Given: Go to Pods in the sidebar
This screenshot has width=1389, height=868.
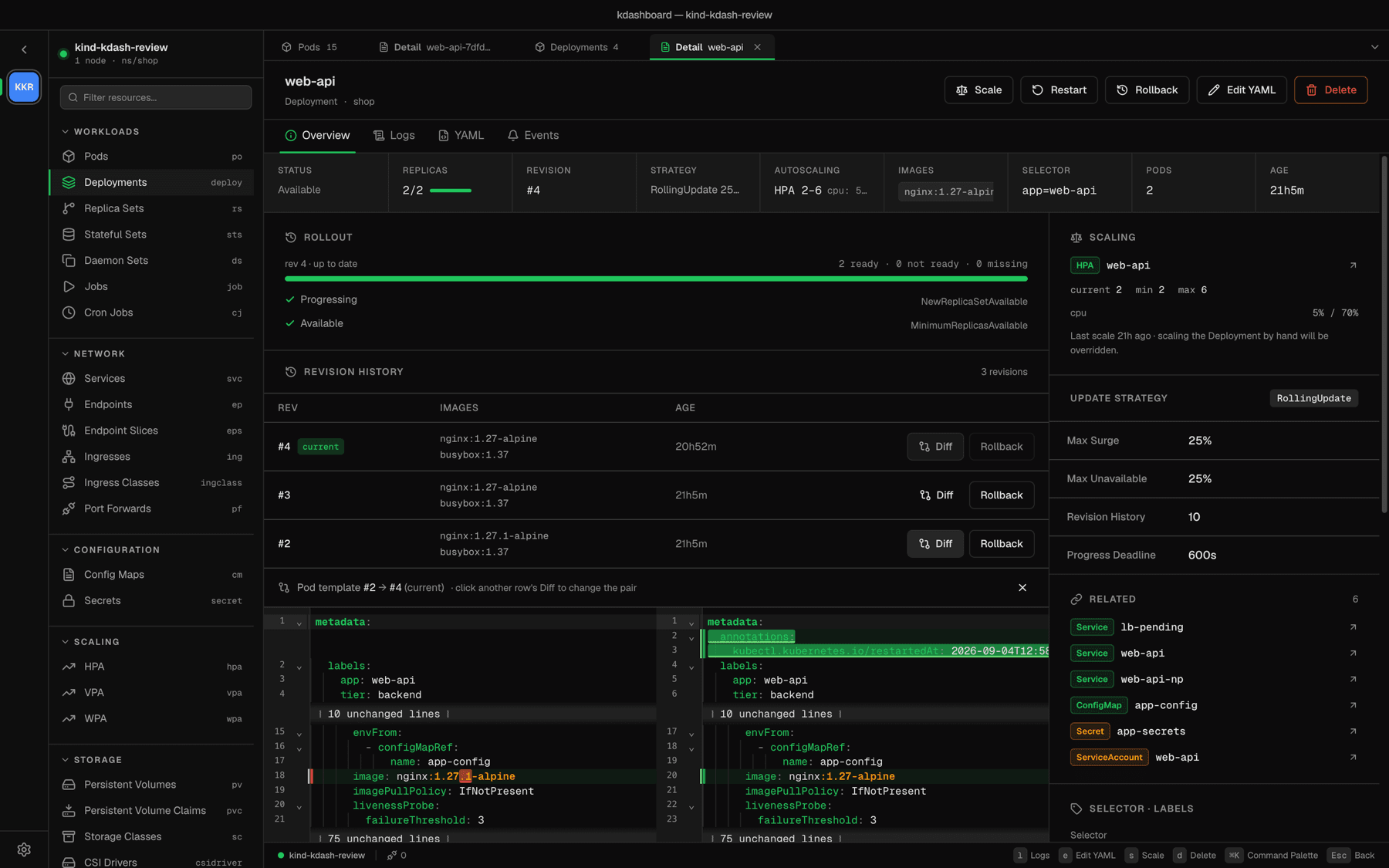Looking at the screenshot, I should 151,157.
